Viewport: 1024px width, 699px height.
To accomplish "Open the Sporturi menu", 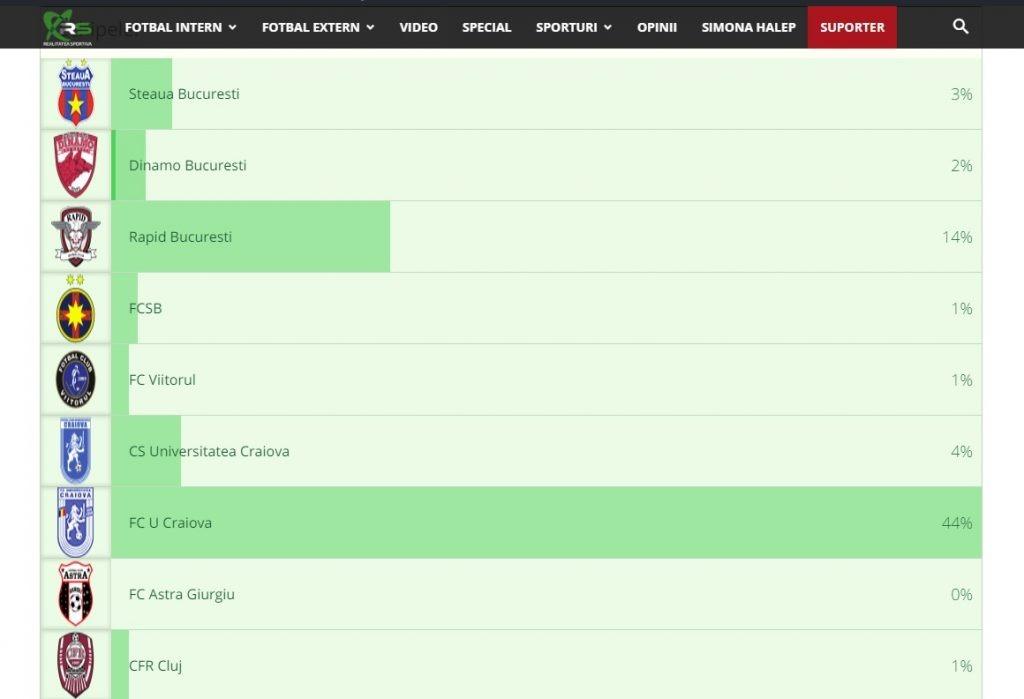I will 567,27.
